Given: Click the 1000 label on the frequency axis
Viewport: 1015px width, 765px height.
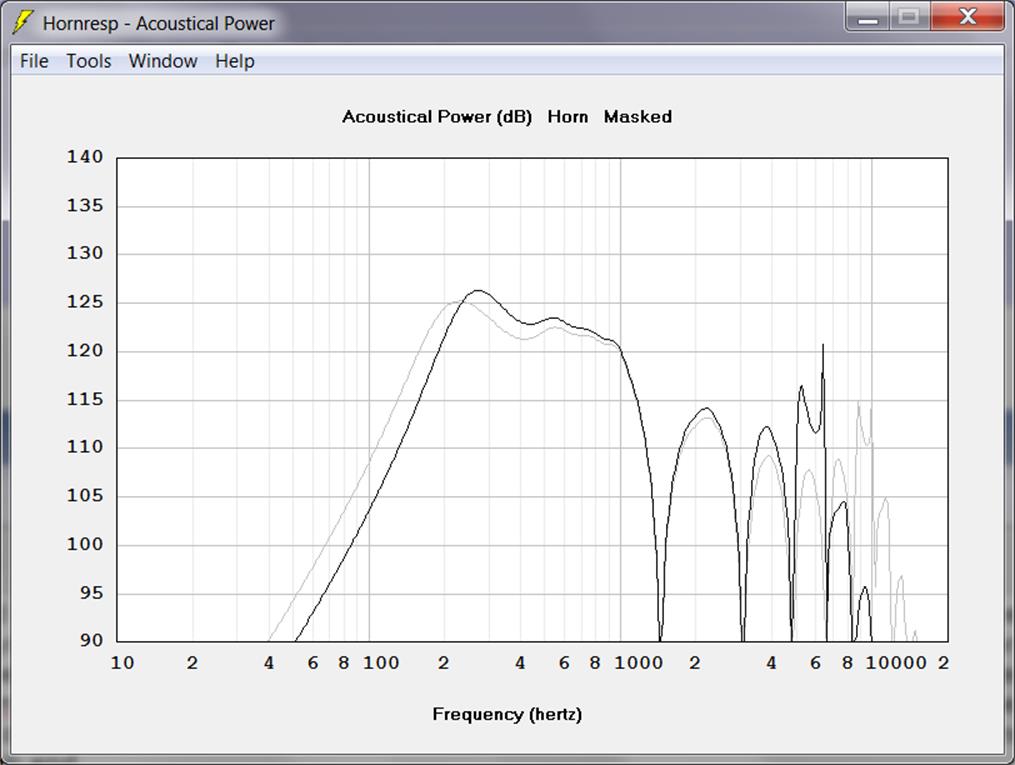Looking at the screenshot, I should [638, 663].
